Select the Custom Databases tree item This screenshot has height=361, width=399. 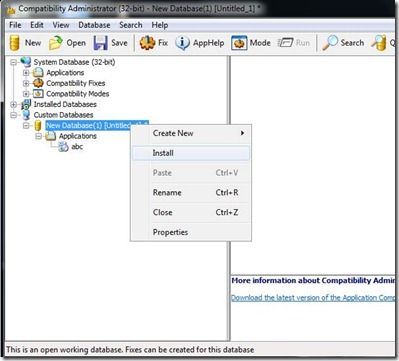pyautogui.click(x=63, y=115)
